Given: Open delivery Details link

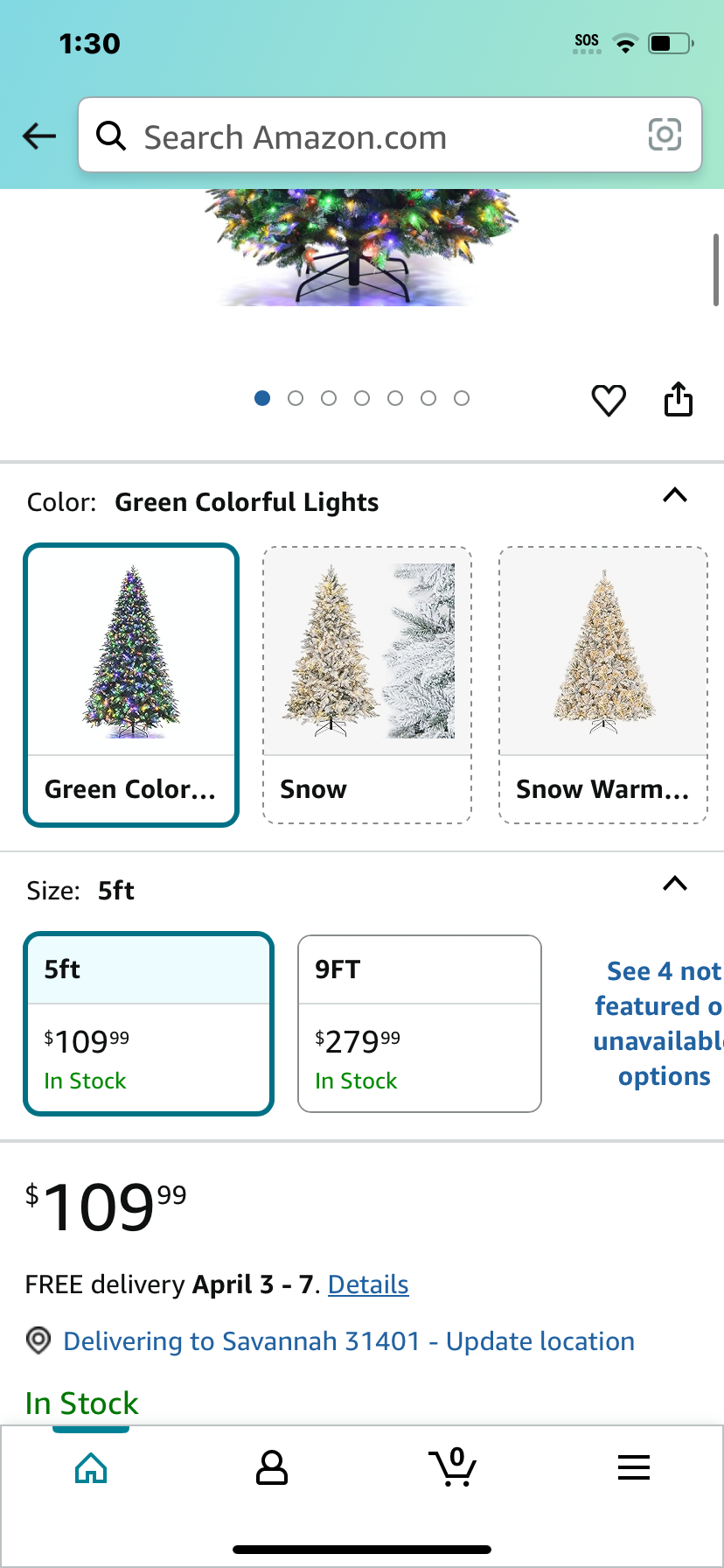Looking at the screenshot, I should pos(368,1284).
